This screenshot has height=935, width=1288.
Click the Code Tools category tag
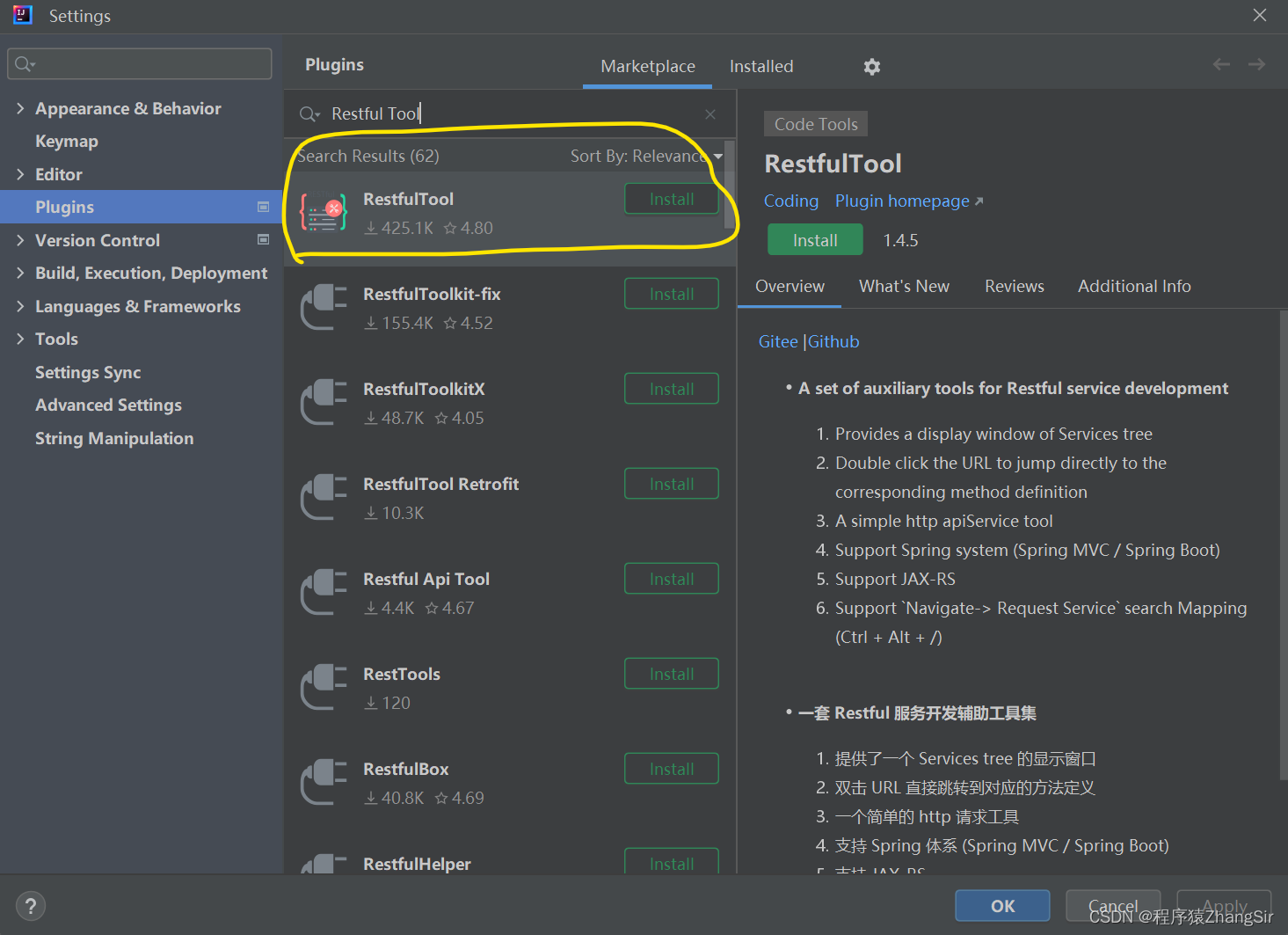(x=816, y=124)
